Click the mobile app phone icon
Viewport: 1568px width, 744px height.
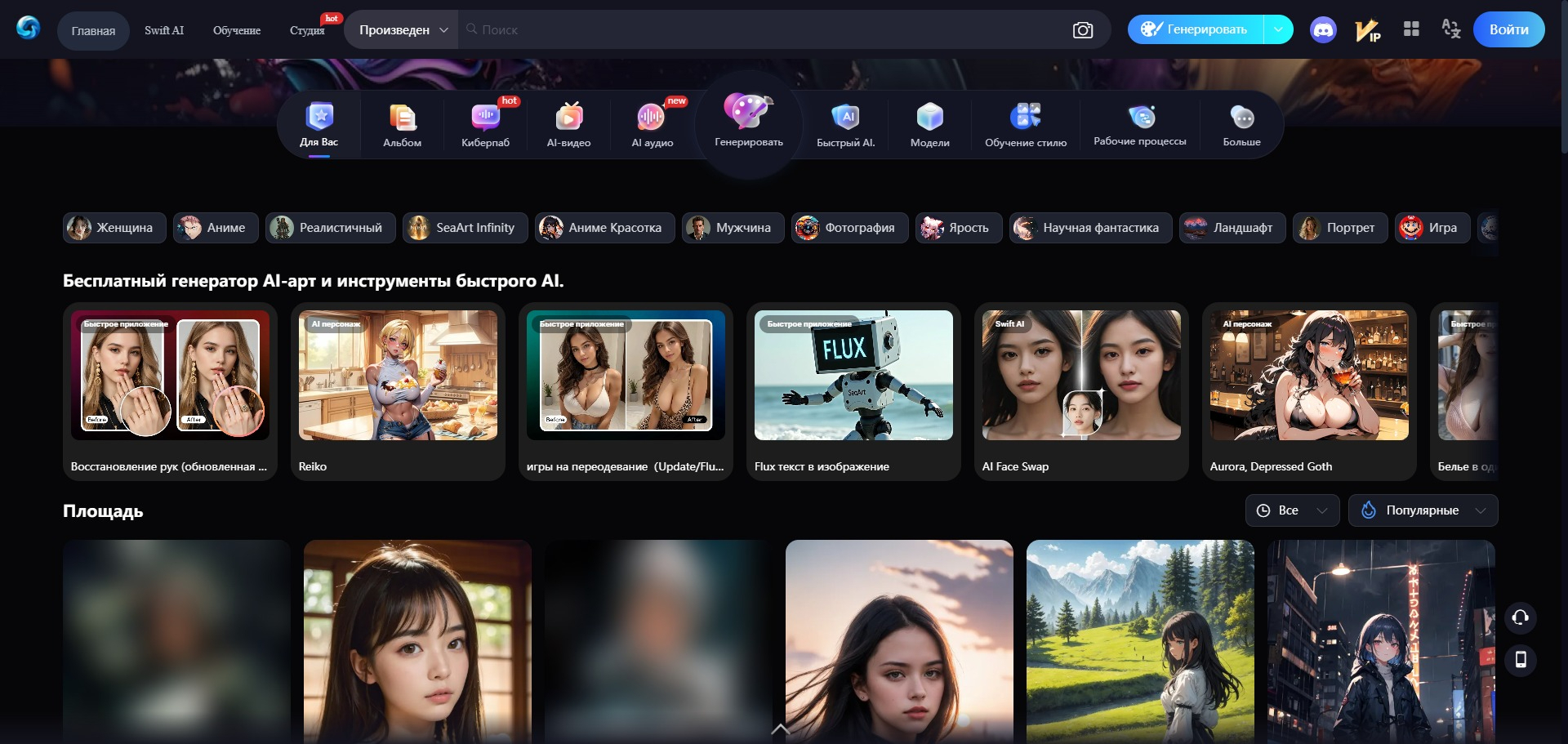click(x=1521, y=660)
